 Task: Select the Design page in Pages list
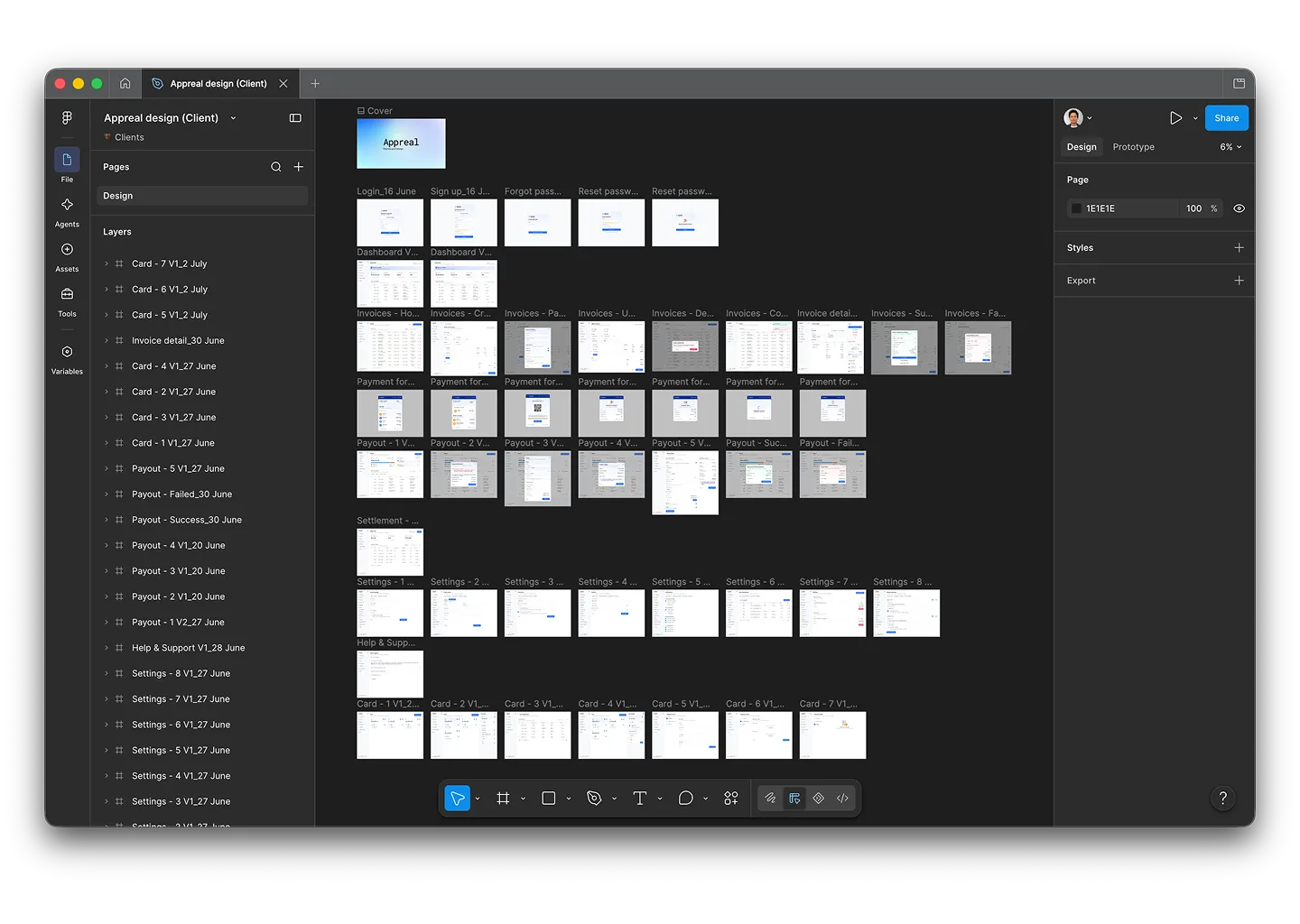[202, 196]
